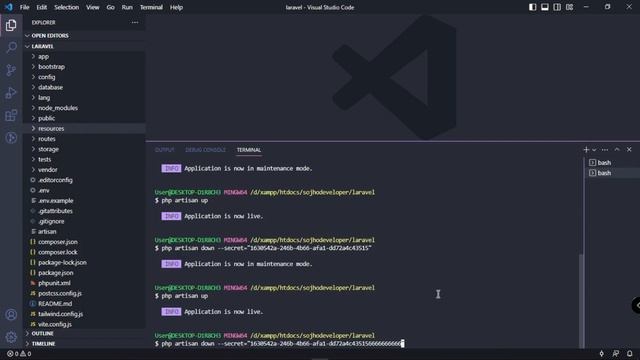Viewport: 640px width, 360px height.
Task: Open Run and Debug view icon
Action: coord(11,93)
